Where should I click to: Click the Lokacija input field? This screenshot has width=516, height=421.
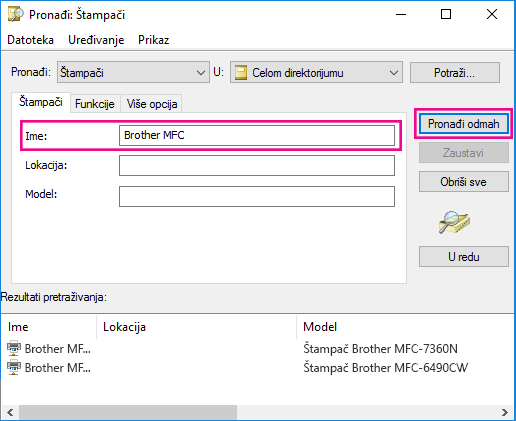coord(257,165)
